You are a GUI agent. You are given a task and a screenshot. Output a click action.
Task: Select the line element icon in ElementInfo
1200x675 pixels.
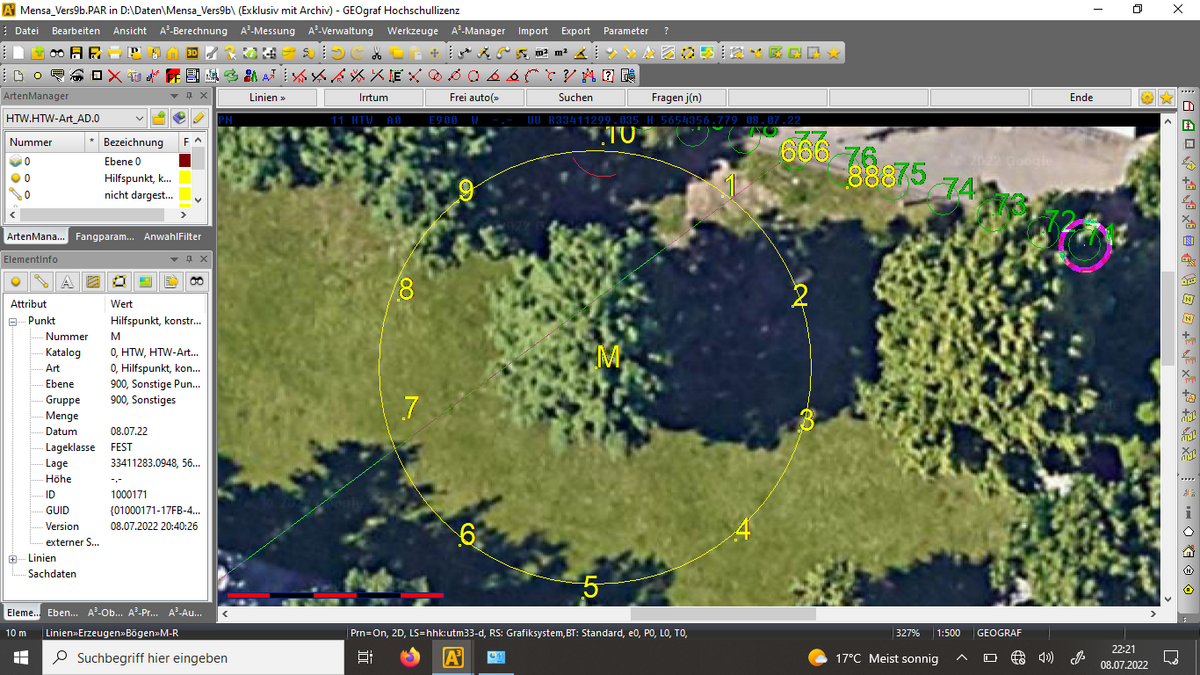coord(41,282)
